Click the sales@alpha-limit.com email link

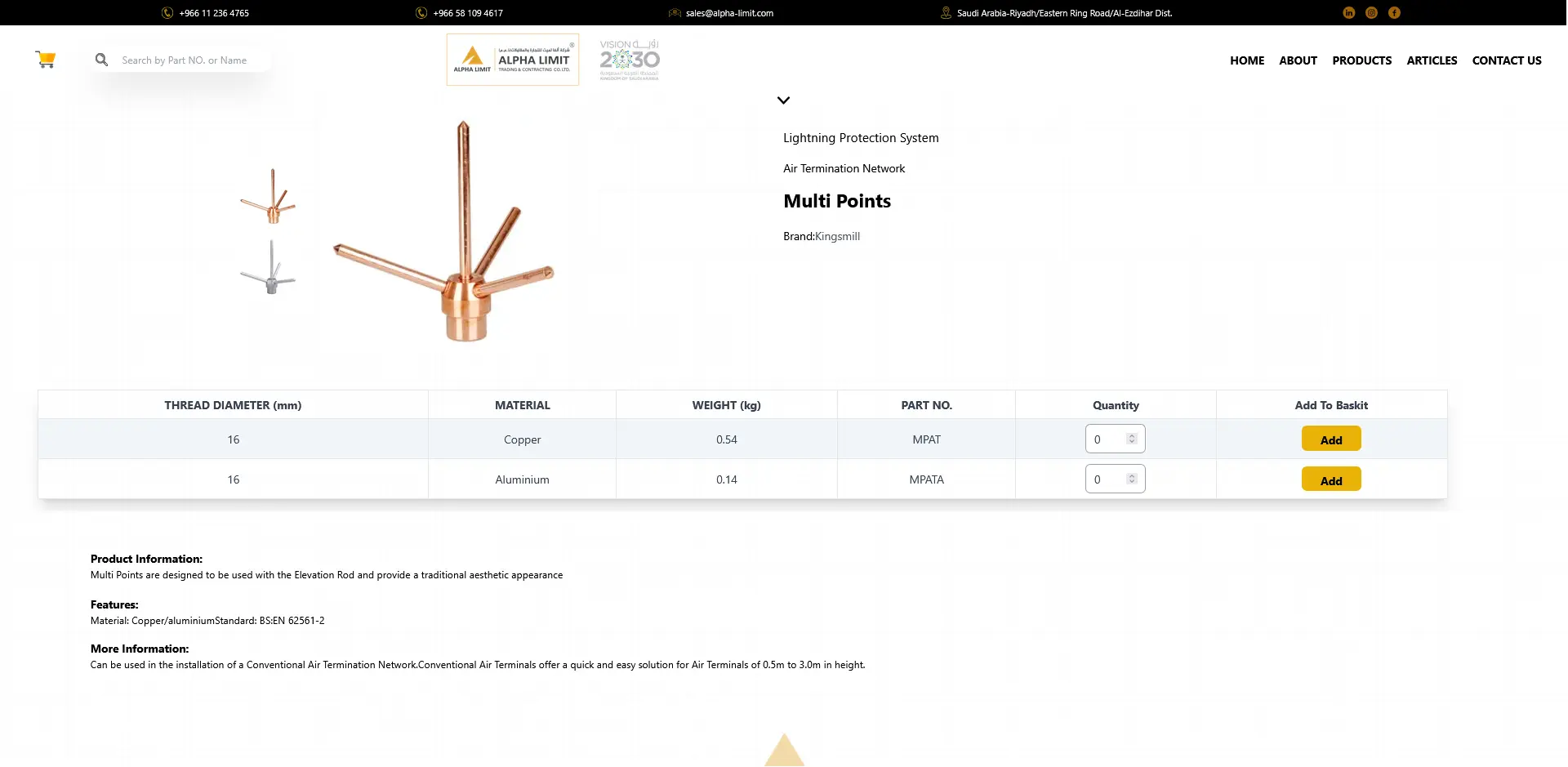(x=729, y=13)
